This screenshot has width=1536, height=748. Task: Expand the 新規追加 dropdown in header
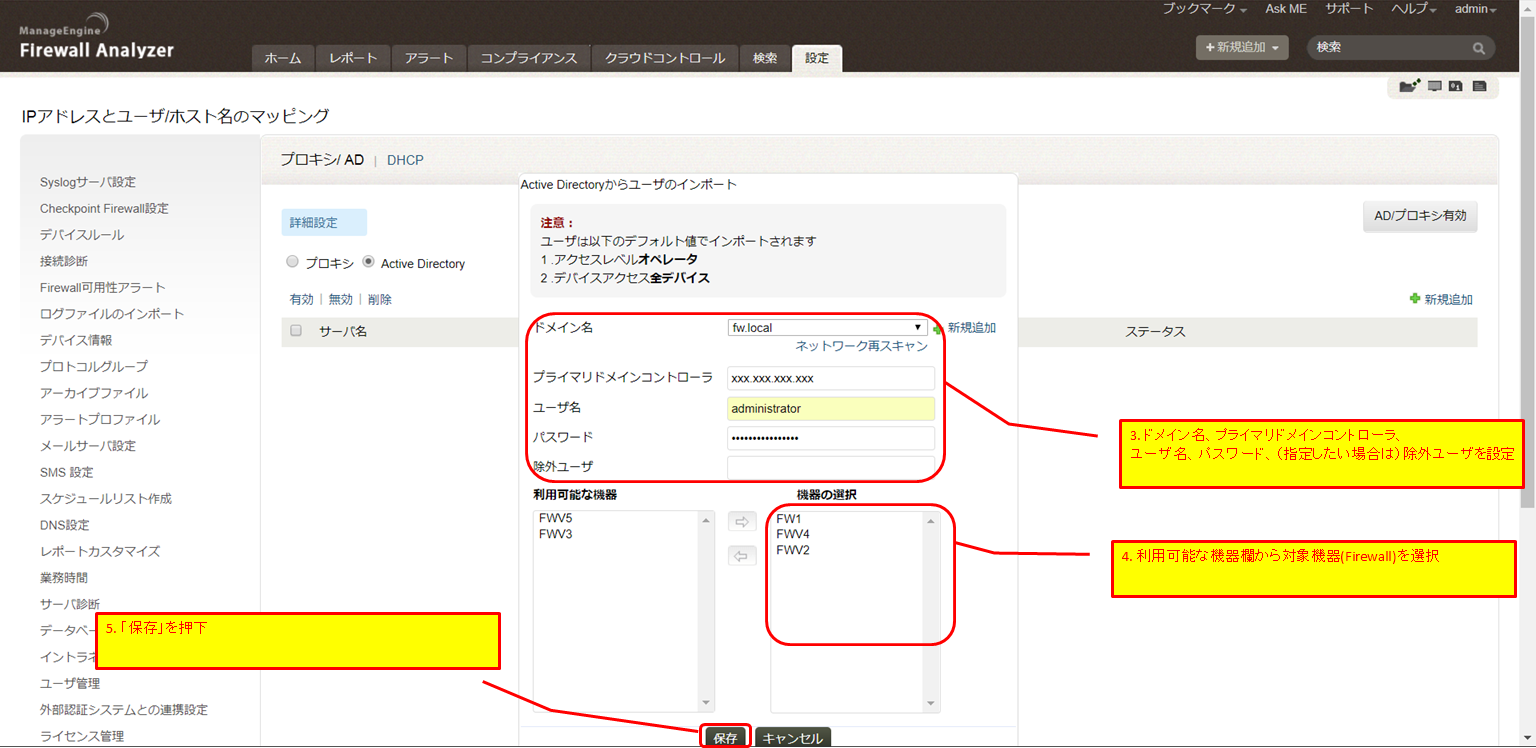pos(1242,47)
